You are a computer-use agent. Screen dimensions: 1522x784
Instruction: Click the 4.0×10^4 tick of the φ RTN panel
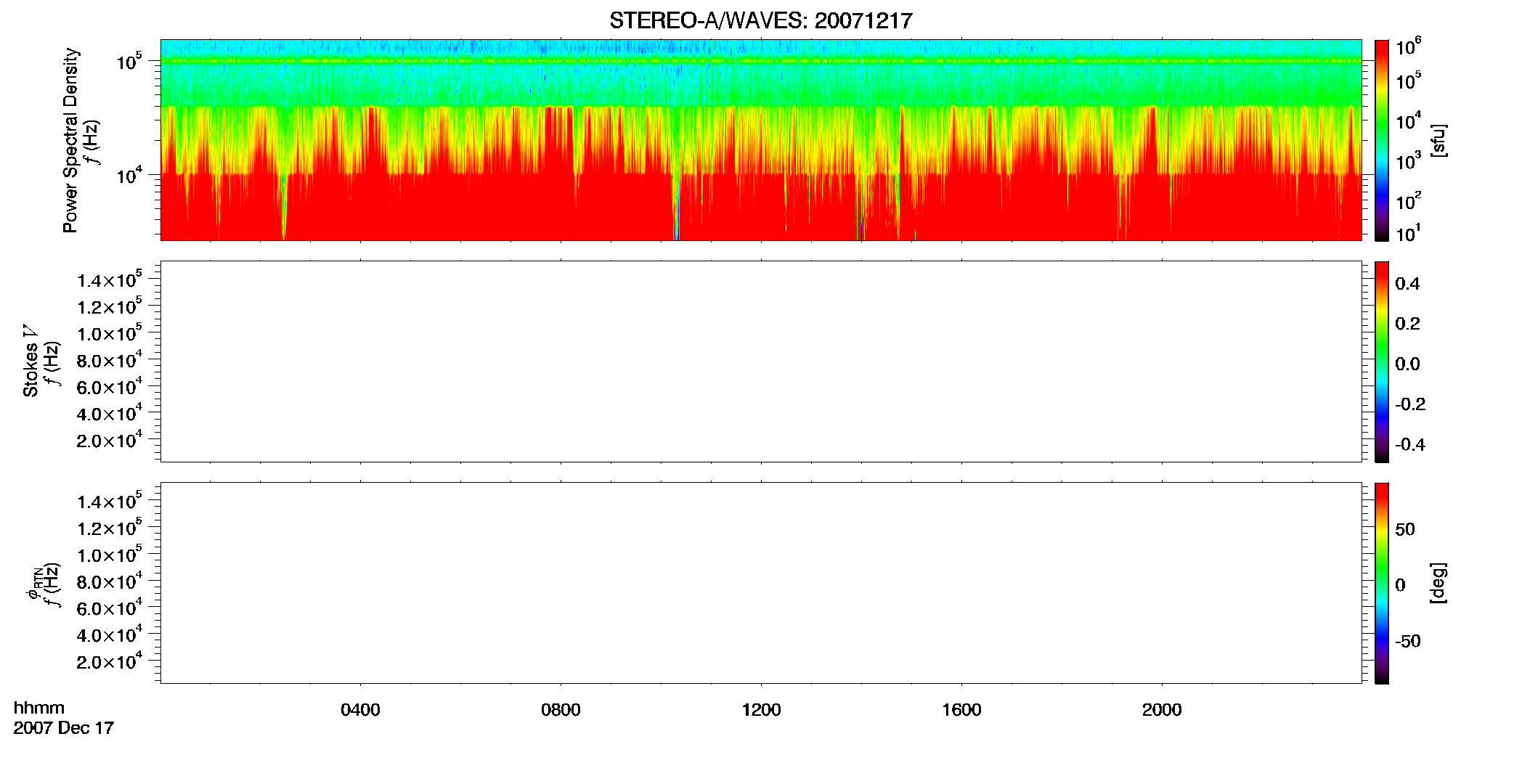109,635
